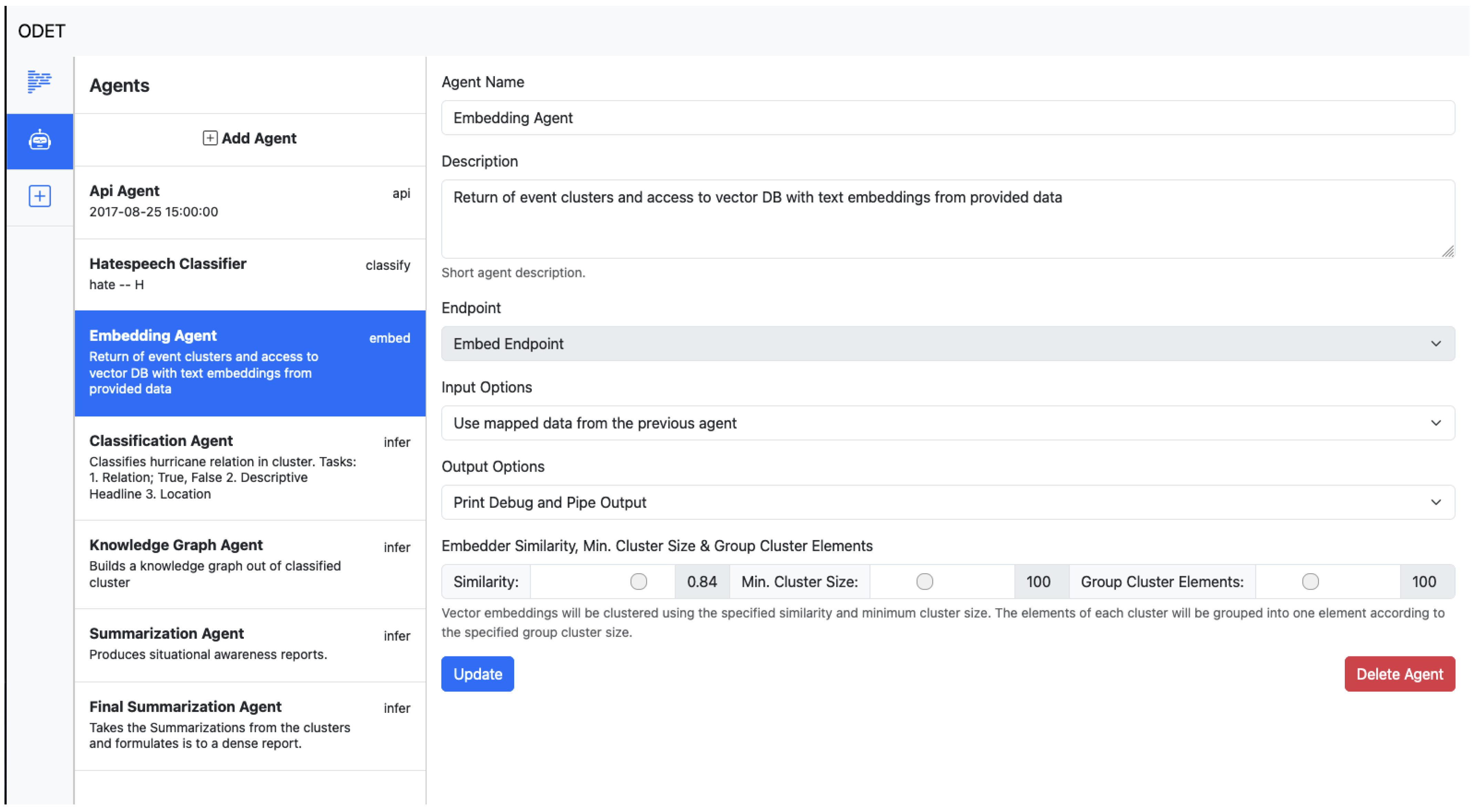The width and height of the screenshot is (1475, 812).
Task: Open the pipeline lines icon in sidebar
Action: tap(39, 82)
